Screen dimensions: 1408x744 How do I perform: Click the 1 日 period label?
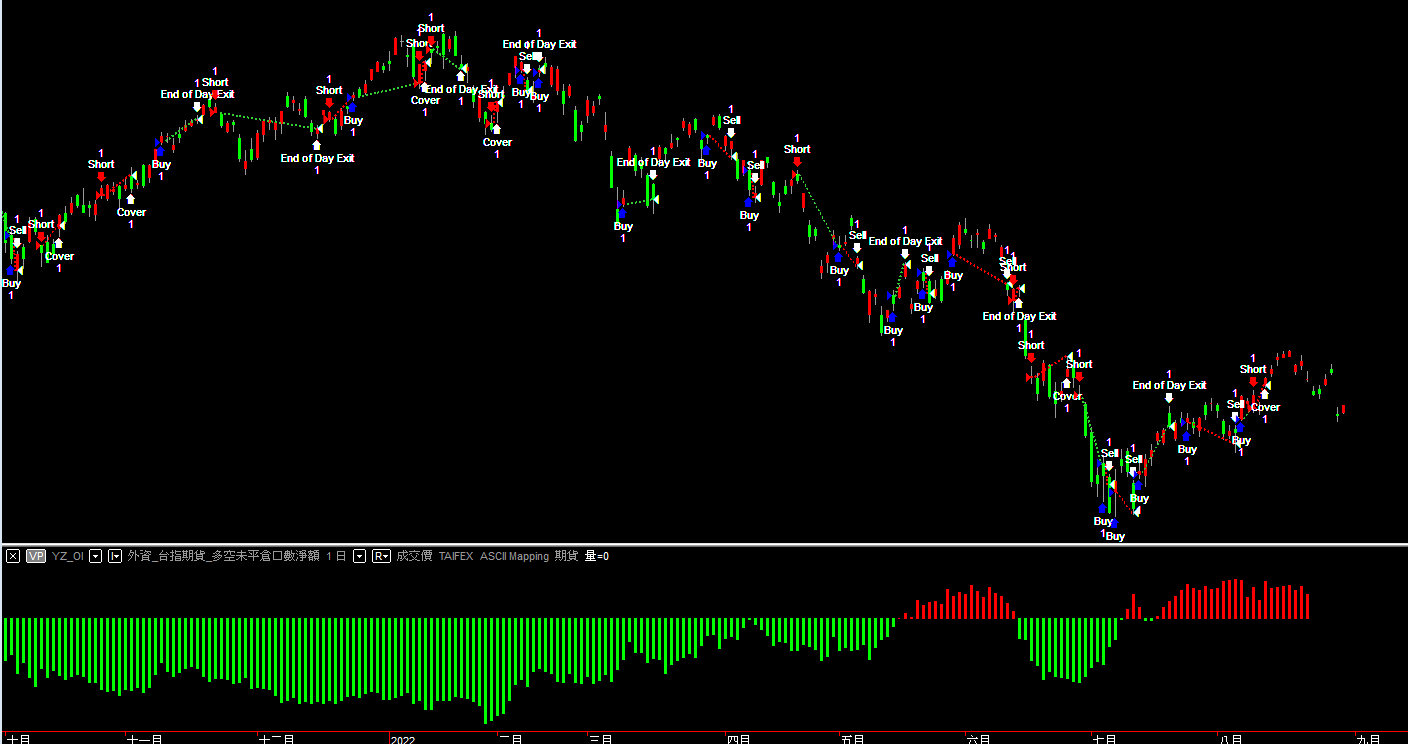point(336,556)
